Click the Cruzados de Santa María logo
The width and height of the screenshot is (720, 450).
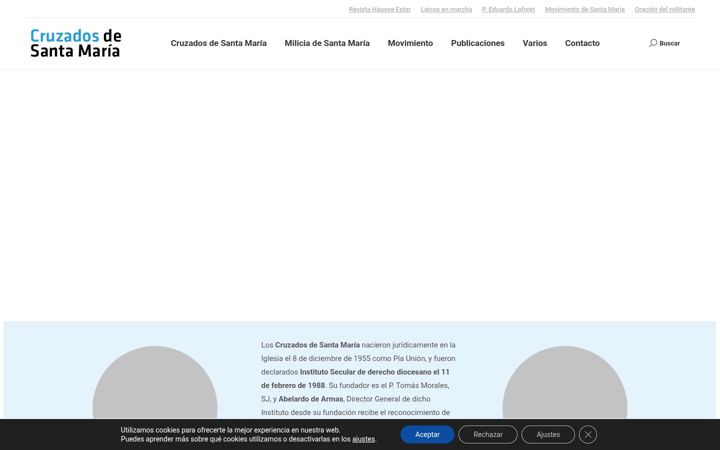(76, 43)
